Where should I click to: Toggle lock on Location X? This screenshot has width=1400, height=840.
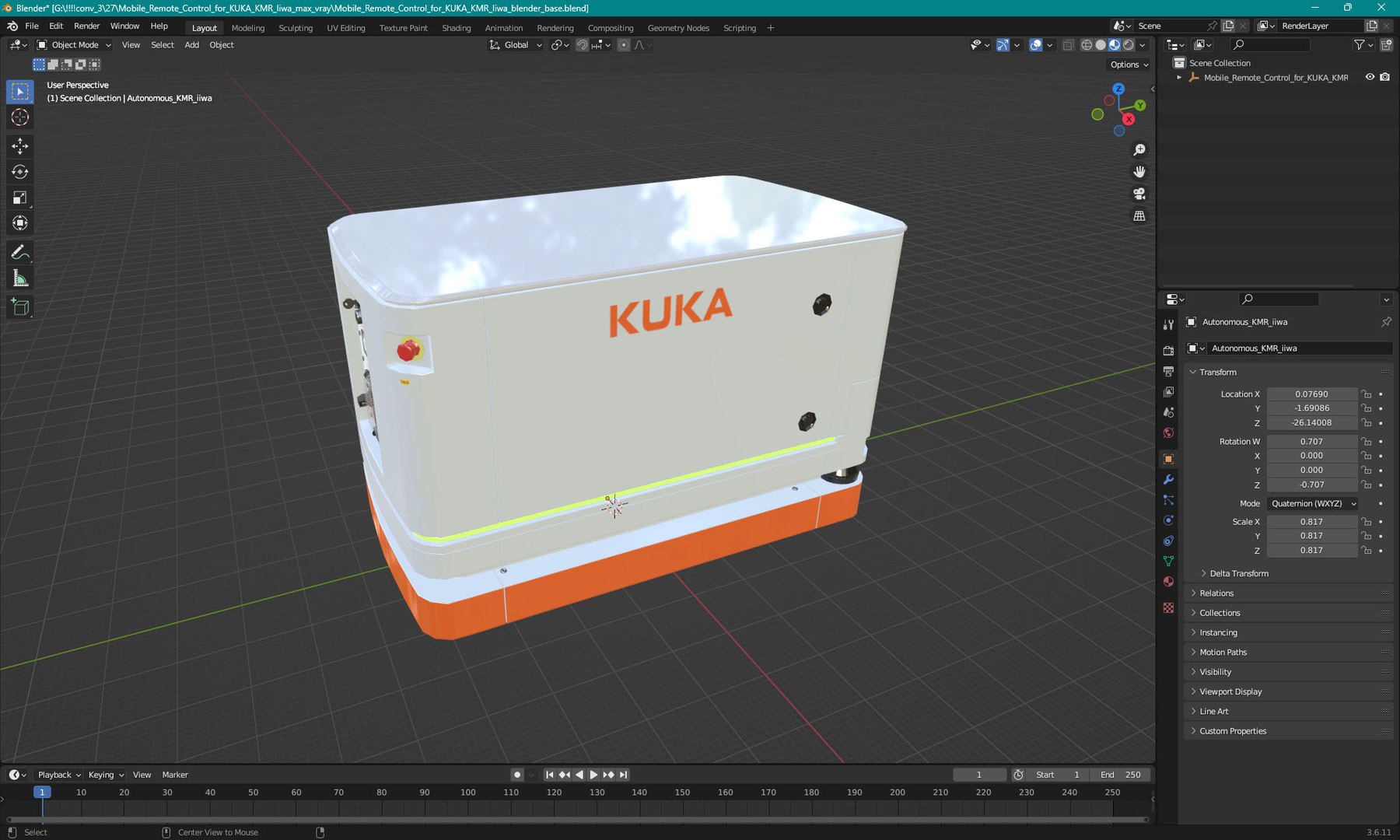1367,394
